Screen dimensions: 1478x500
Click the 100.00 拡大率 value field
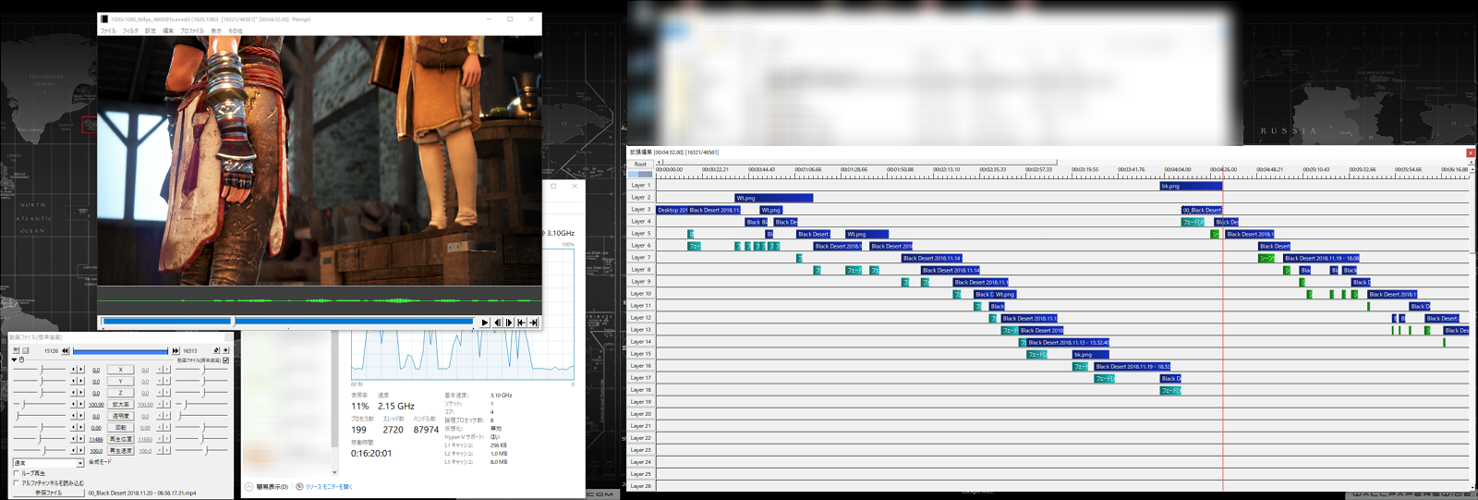(96, 404)
